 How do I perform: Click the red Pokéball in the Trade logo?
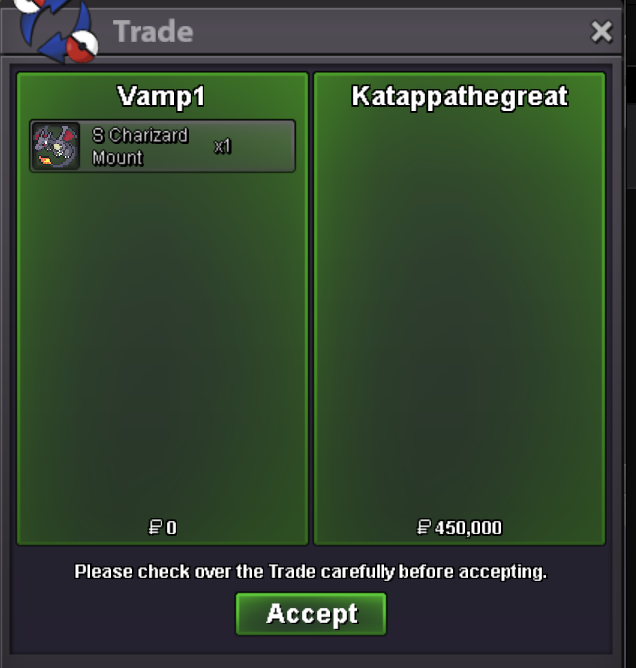[82, 47]
